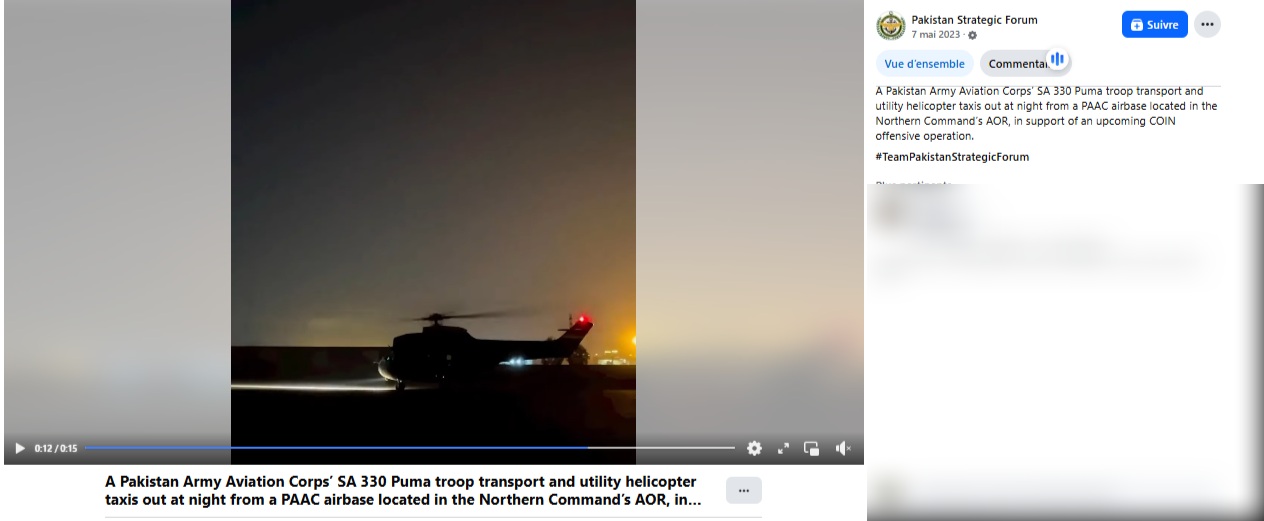
Task: Open video settings gear in player
Action: coord(754,448)
